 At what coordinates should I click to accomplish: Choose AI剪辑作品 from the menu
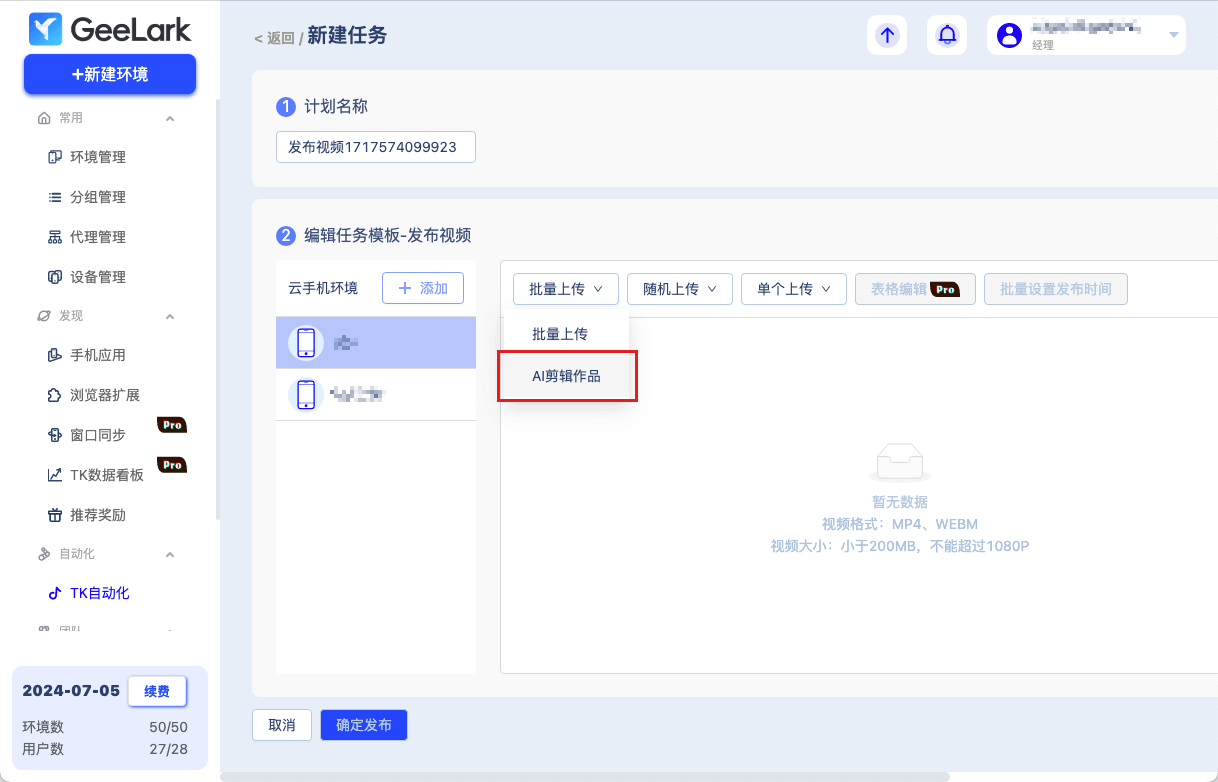pyautogui.click(x=566, y=377)
